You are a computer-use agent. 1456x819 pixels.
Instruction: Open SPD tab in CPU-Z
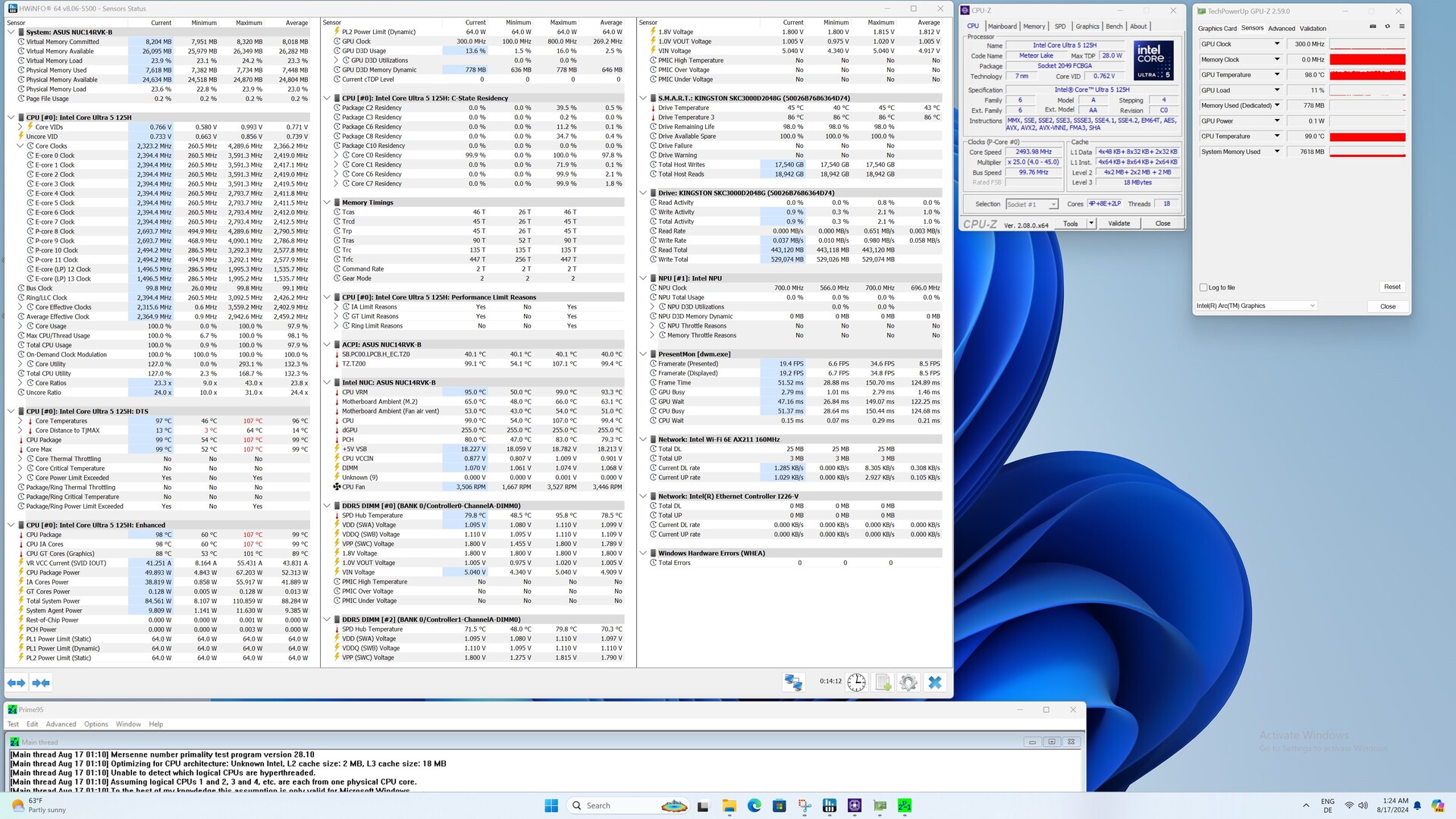coord(1060,26)
